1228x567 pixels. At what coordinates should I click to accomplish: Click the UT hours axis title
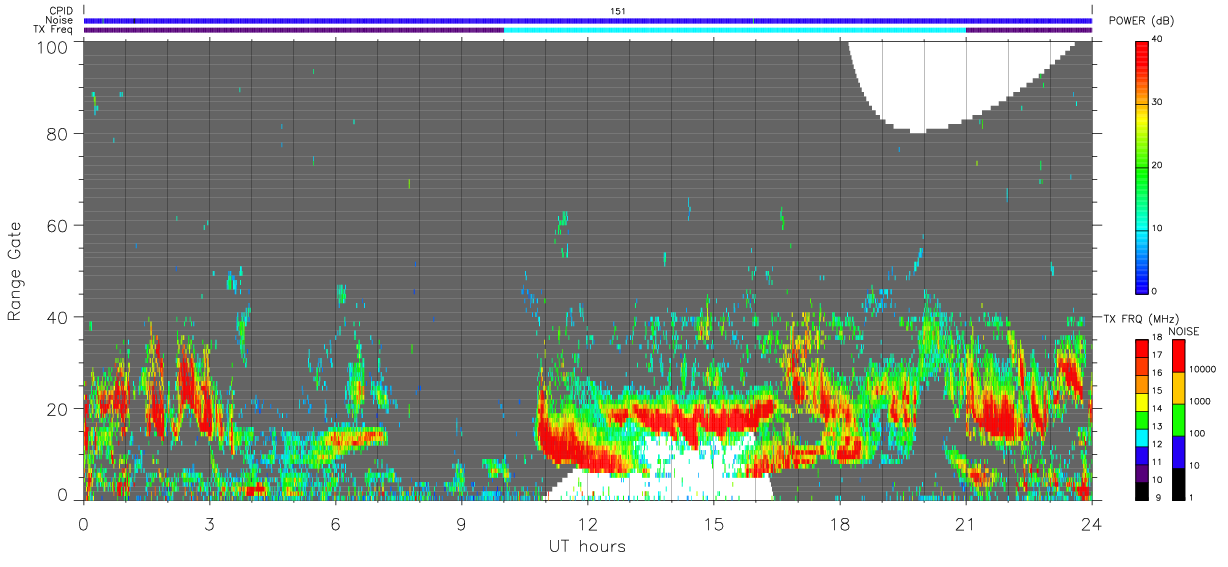[587, 547]
